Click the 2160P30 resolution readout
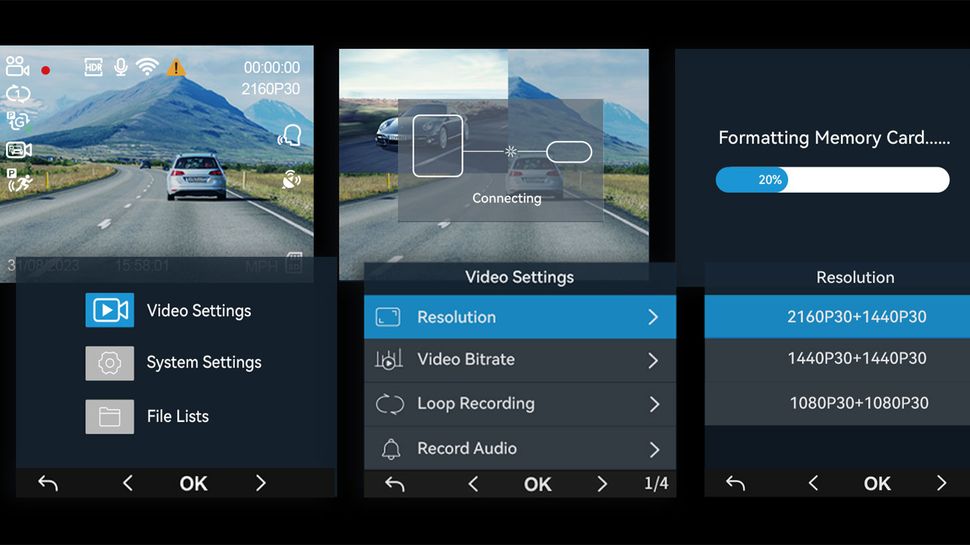Viewport: 970px width, 545px height. (270, 89)
